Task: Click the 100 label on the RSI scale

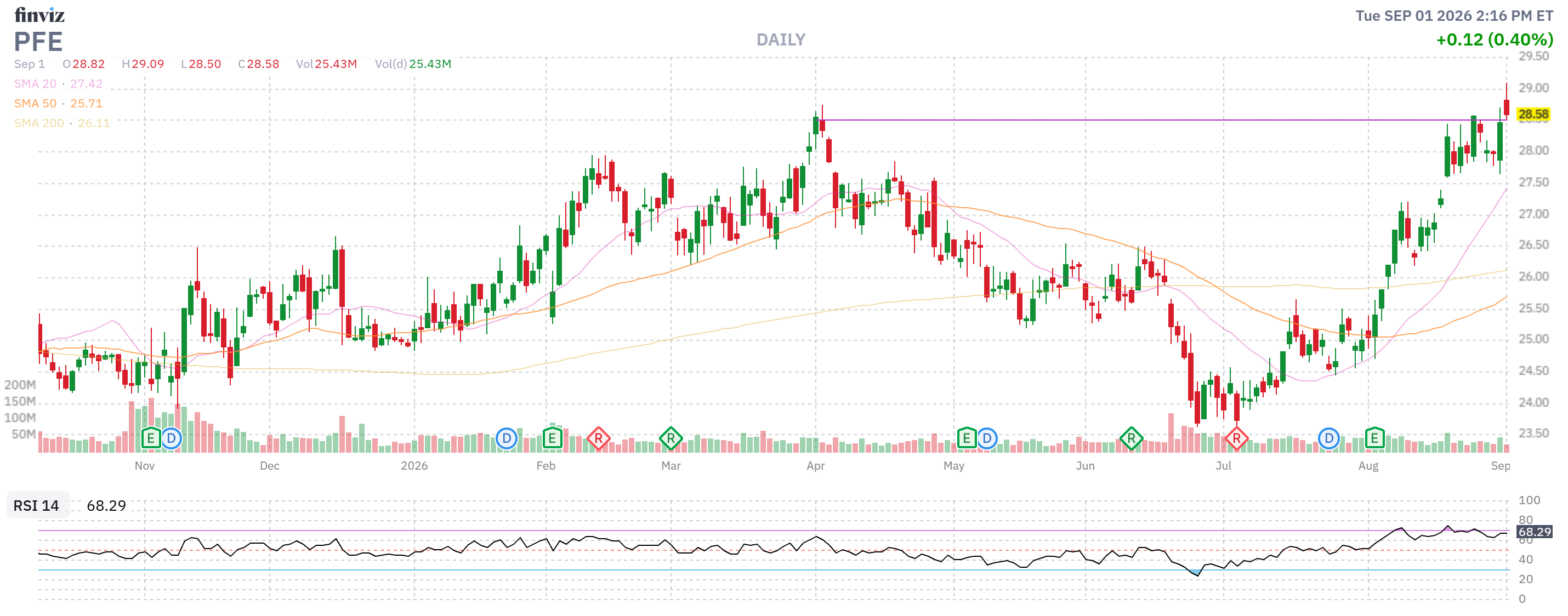Action: tap(1529, 501)
